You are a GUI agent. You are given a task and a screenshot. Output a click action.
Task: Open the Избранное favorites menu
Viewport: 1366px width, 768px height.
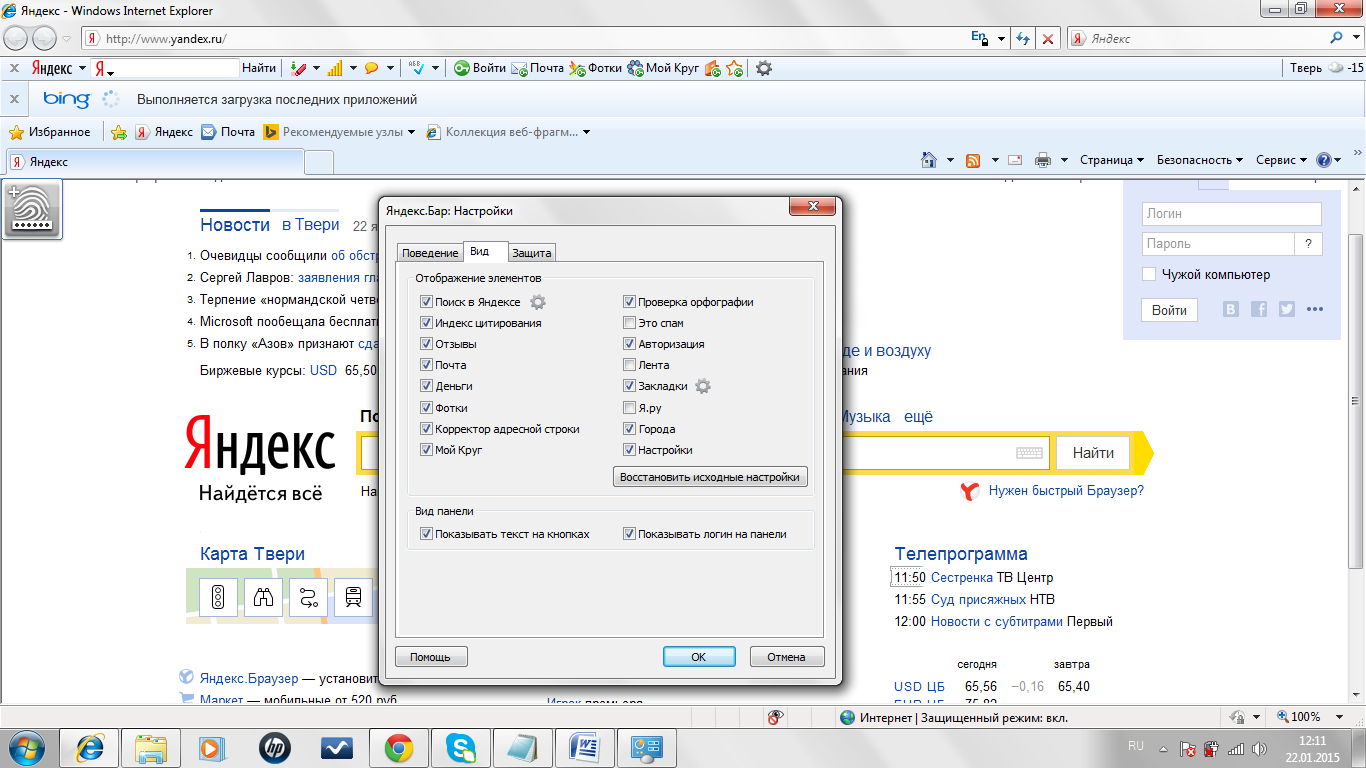(x=49, y=132)
